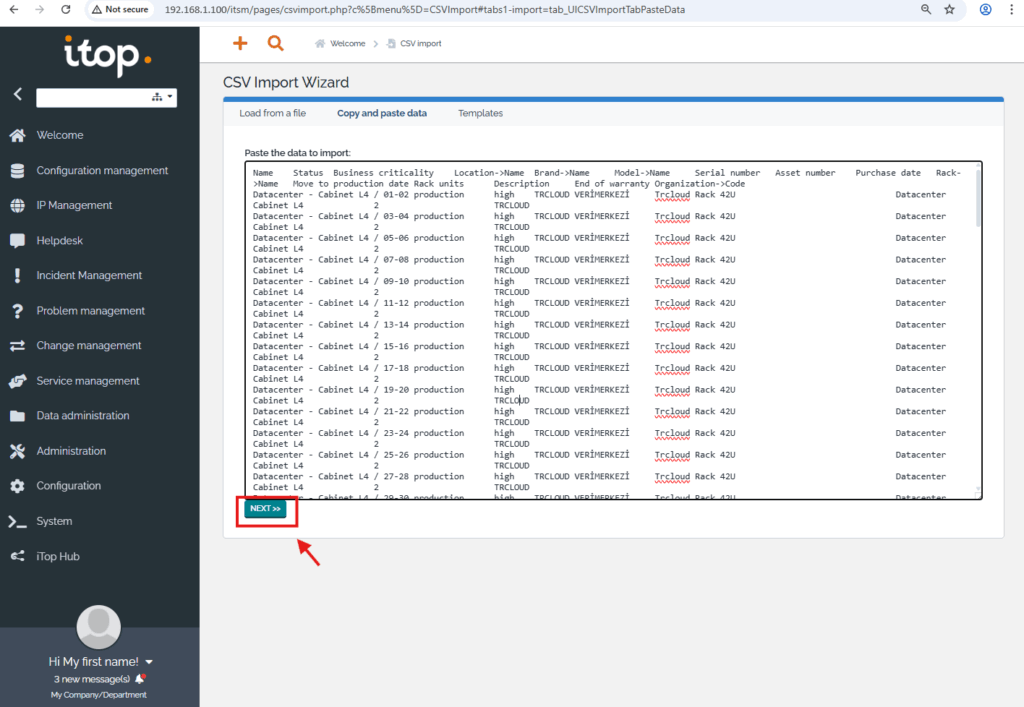Click the IP Management globe icon

click(17, 206)
